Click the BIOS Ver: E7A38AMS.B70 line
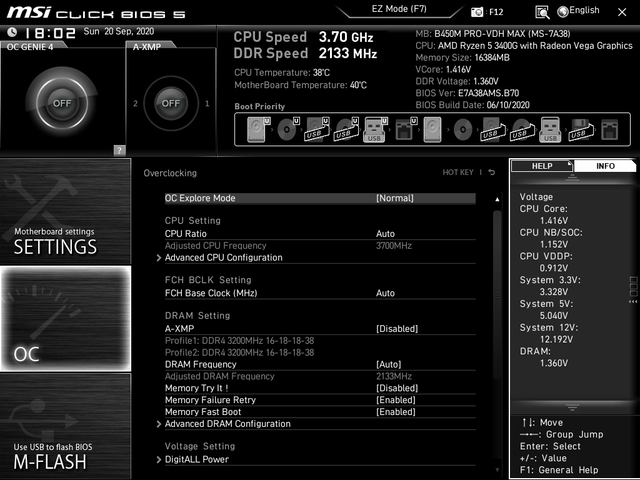640x480 pixels. (467, 93)
